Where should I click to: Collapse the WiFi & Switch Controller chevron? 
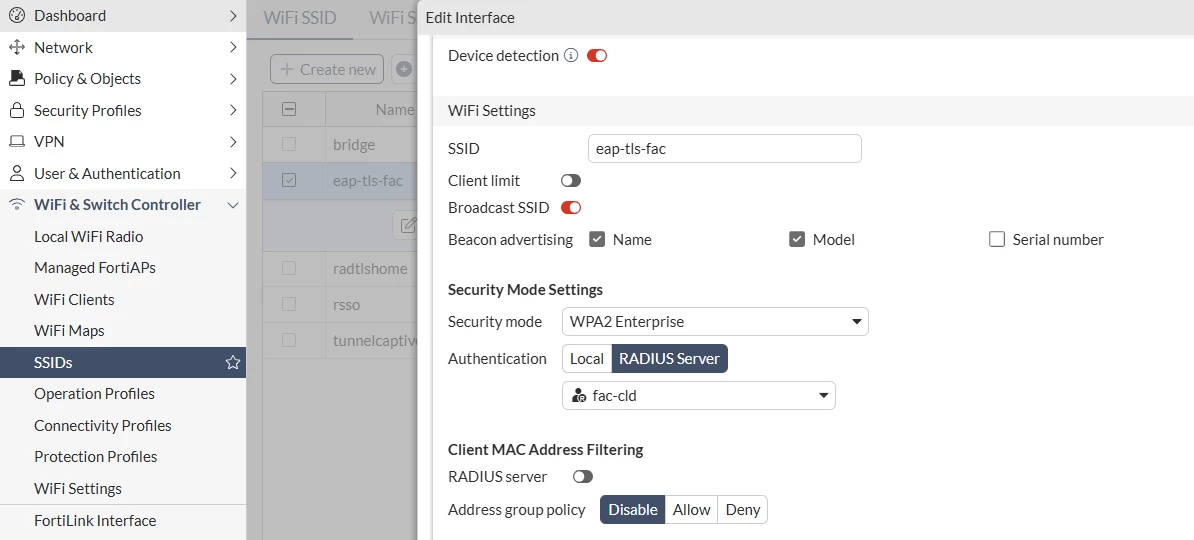coord(233,205)
